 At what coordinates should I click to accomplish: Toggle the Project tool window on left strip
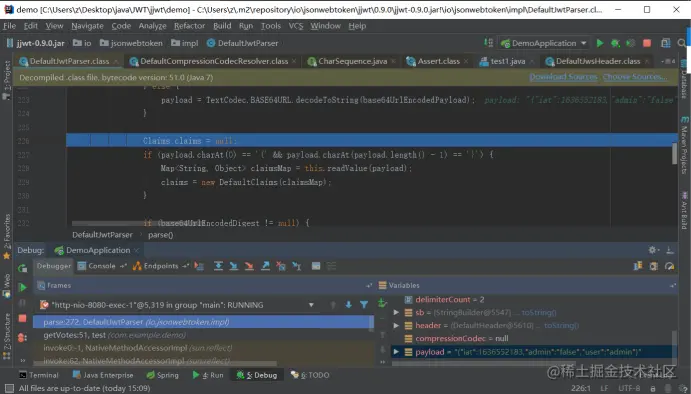click(7, 79)
